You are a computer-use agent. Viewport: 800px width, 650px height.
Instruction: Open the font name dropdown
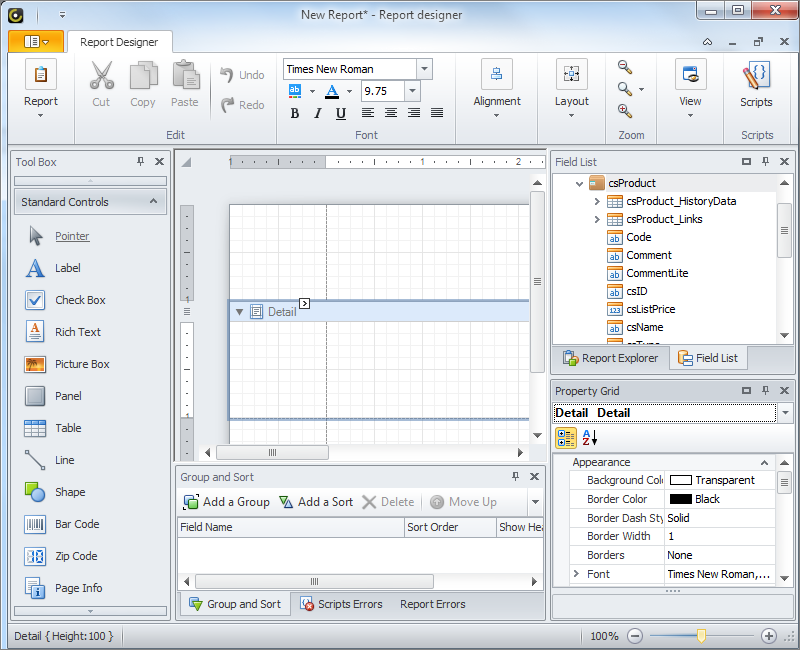[x=425, y=69]
